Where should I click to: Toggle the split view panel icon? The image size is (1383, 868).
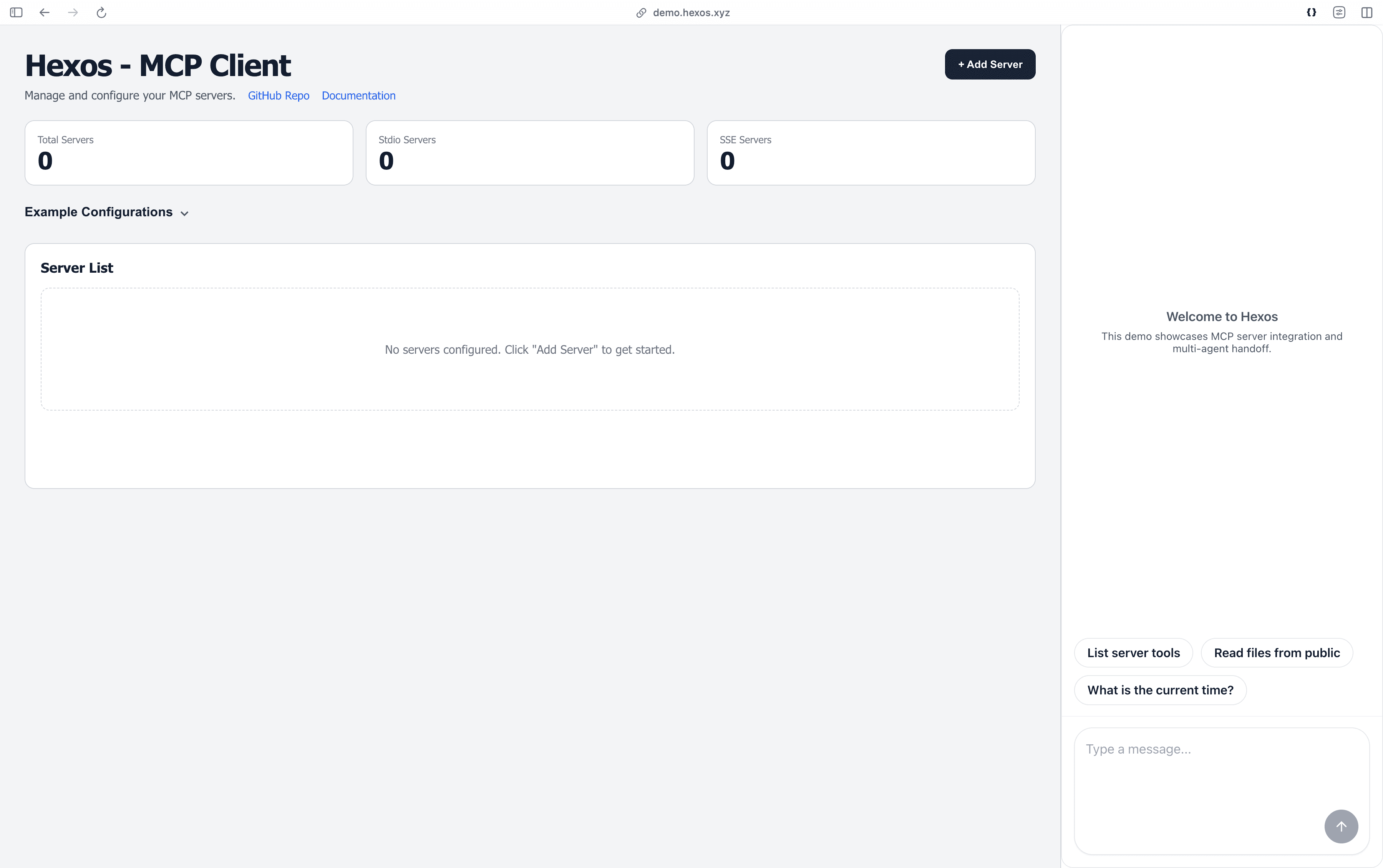pyautogui.click(x=1367, y=13)
